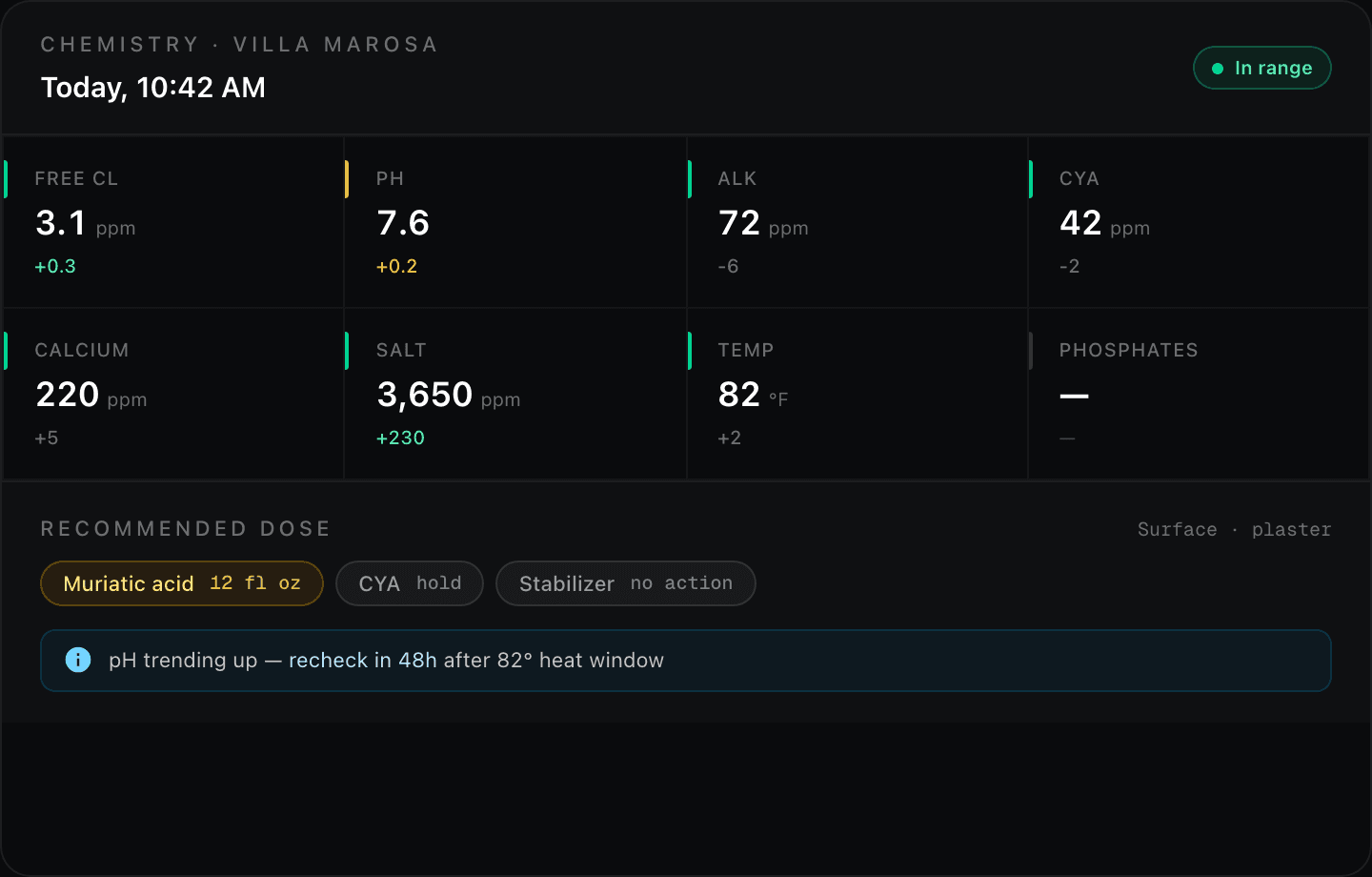
Task: Select the CYA 42 ppm tile
Action: (1198, 222)
